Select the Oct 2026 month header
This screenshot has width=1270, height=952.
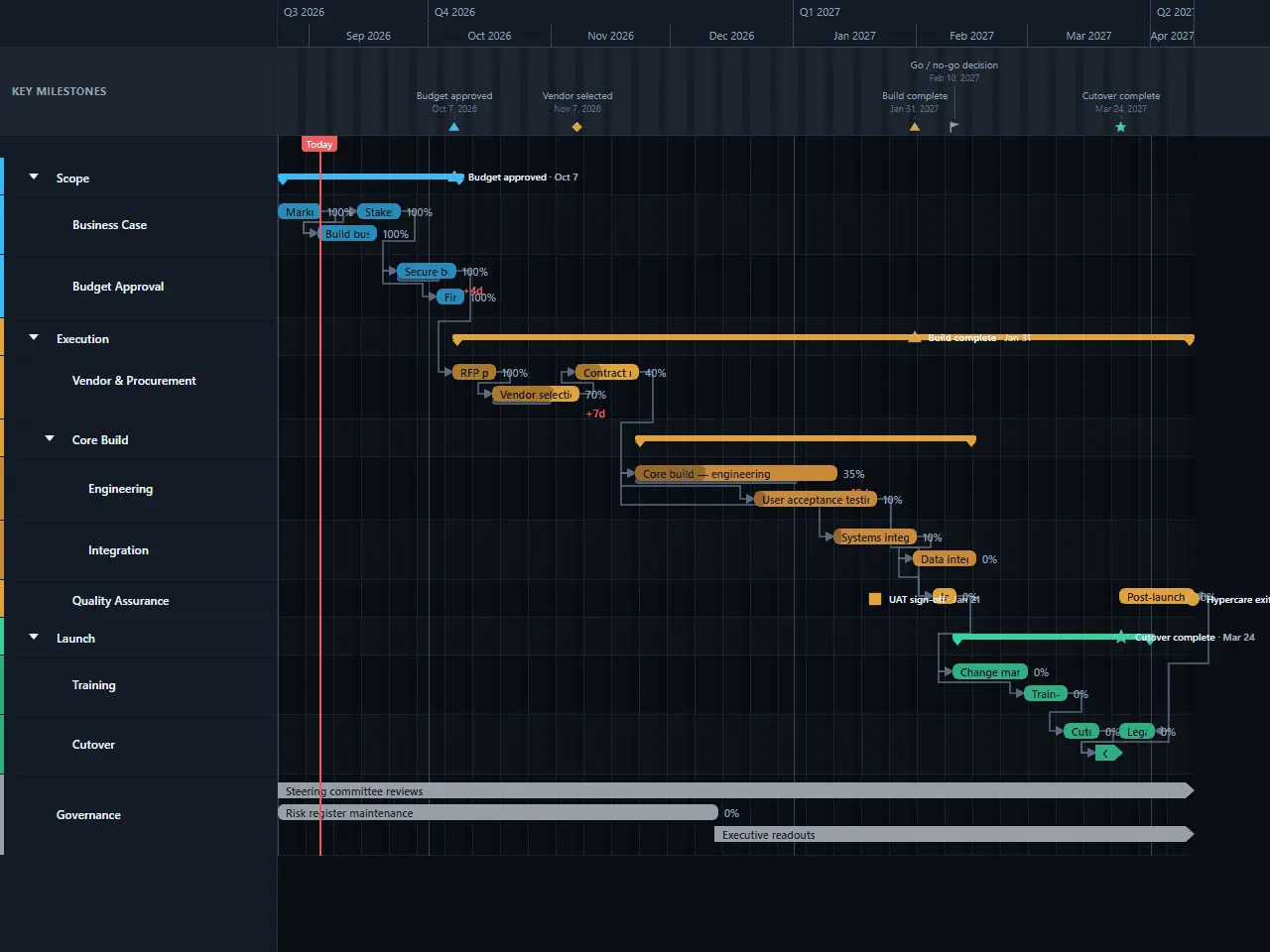coord(489,36)
